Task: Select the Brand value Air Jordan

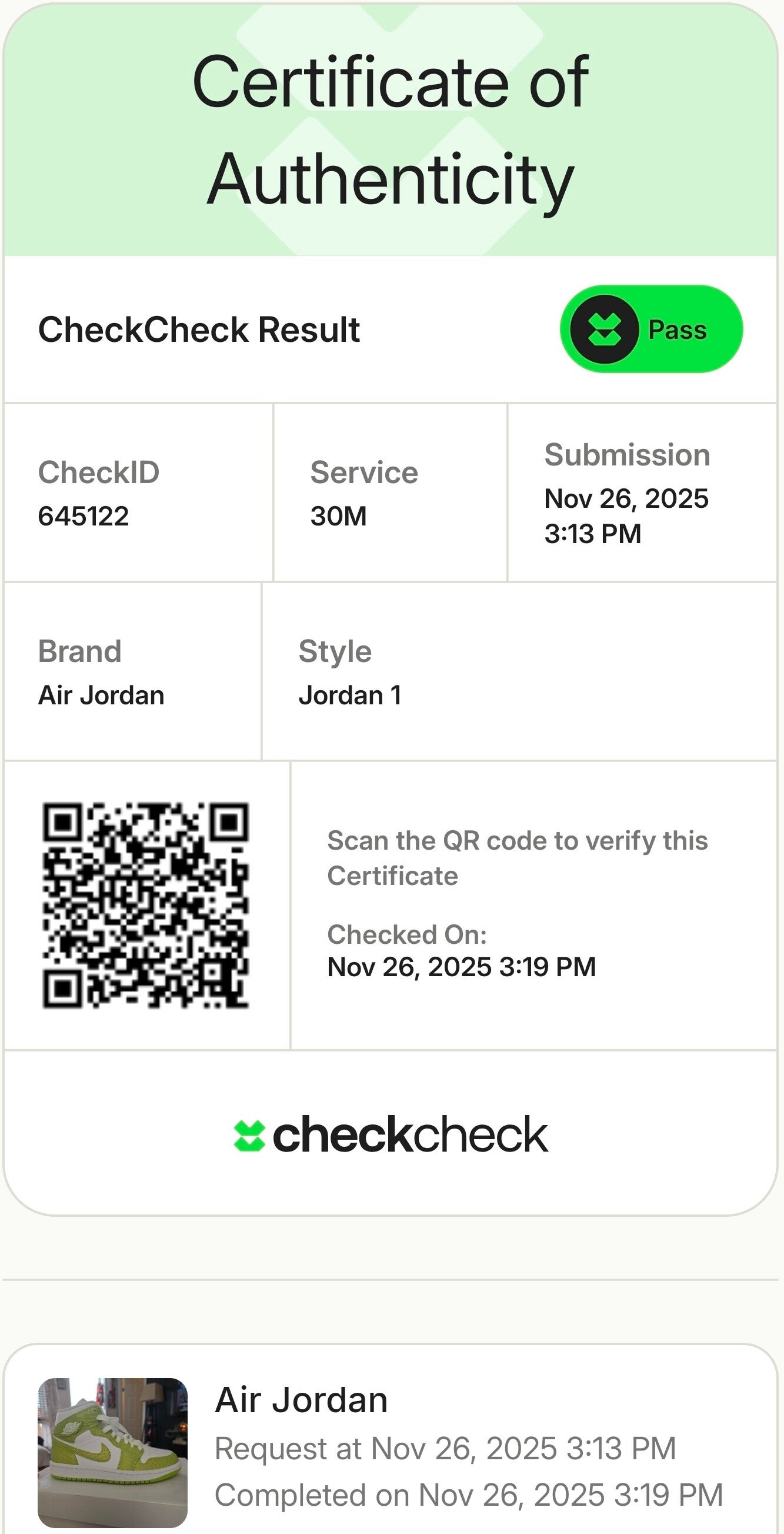Action: (x=101, y=695)
